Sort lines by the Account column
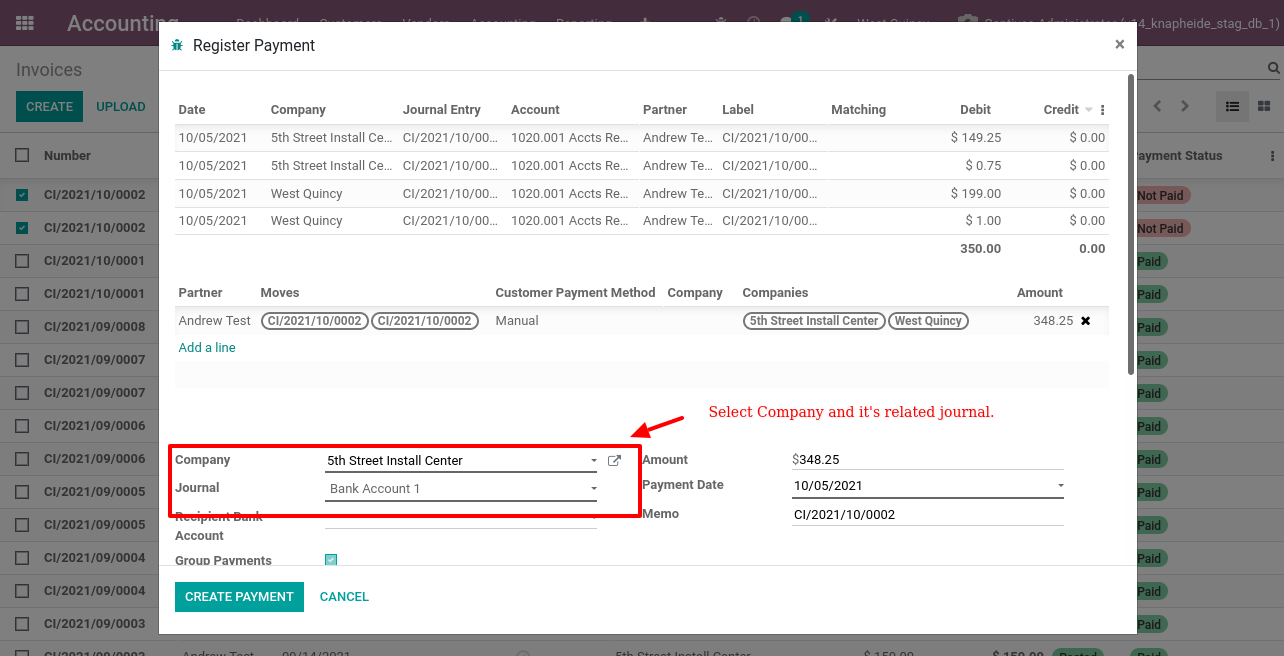Viewport: 1284px width, 656px height. [535, 110]
